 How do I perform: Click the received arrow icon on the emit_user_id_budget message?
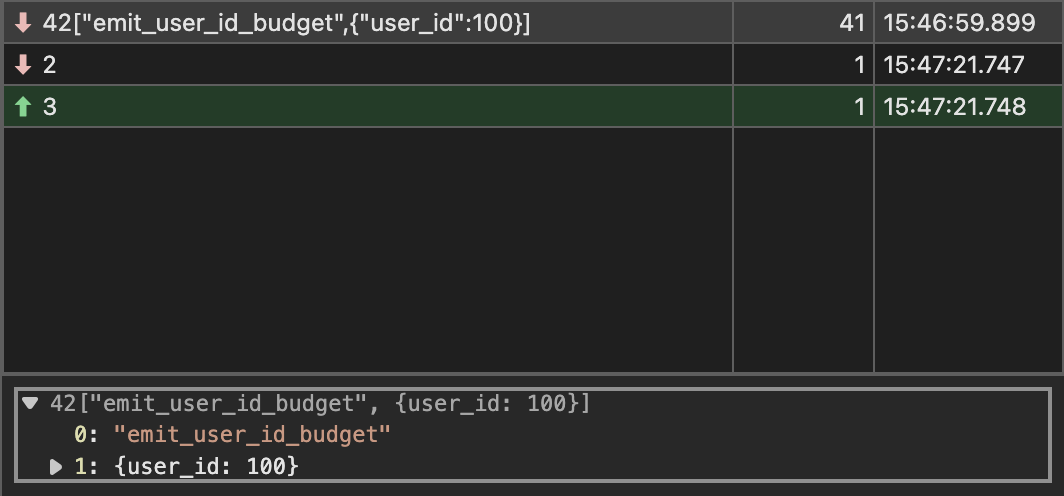click(x=23, y=24)
